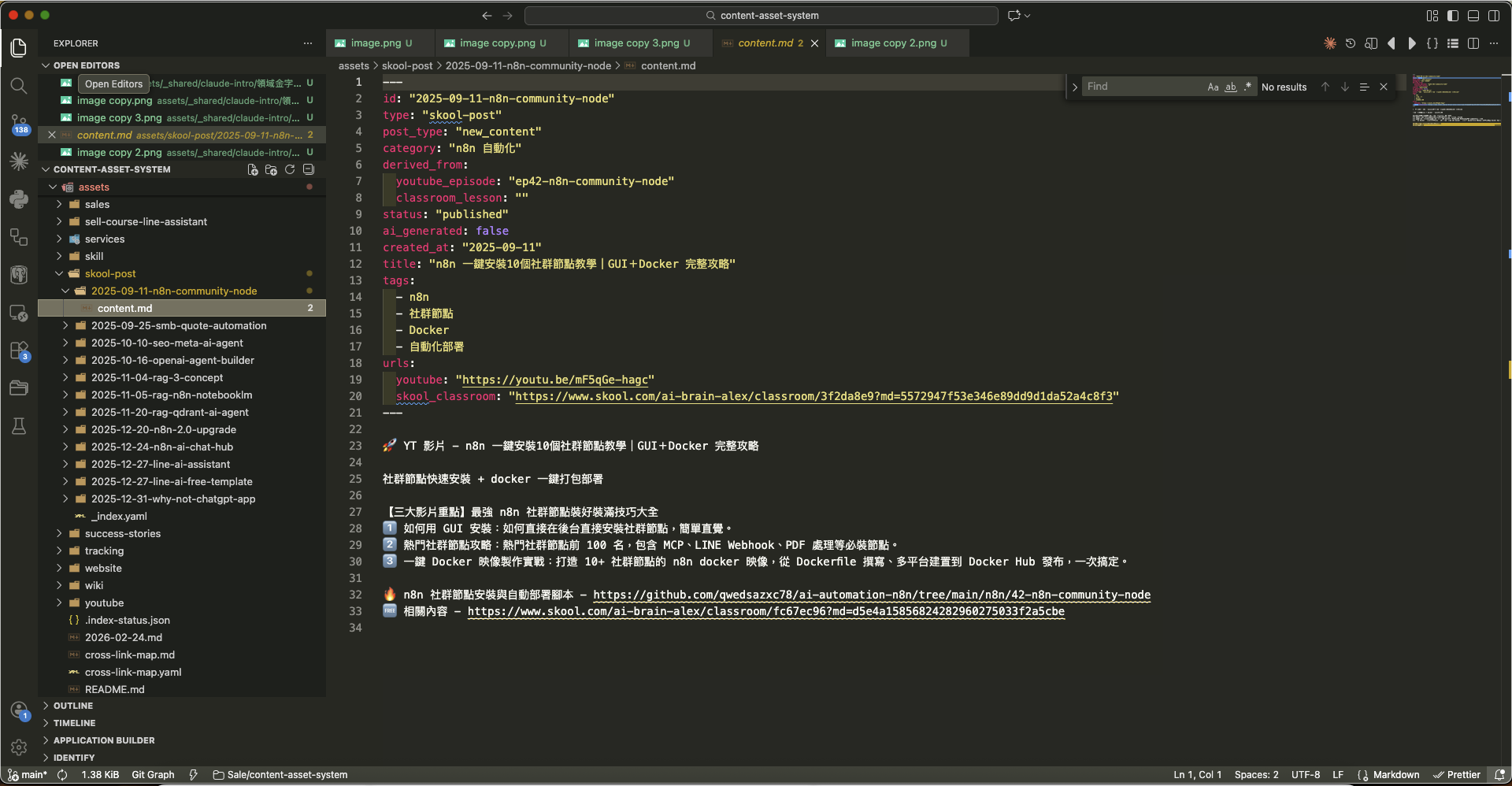1512x786 pixels.
Task: Toggle the bottom panel visibility
Action: [x=1473, y=16]
